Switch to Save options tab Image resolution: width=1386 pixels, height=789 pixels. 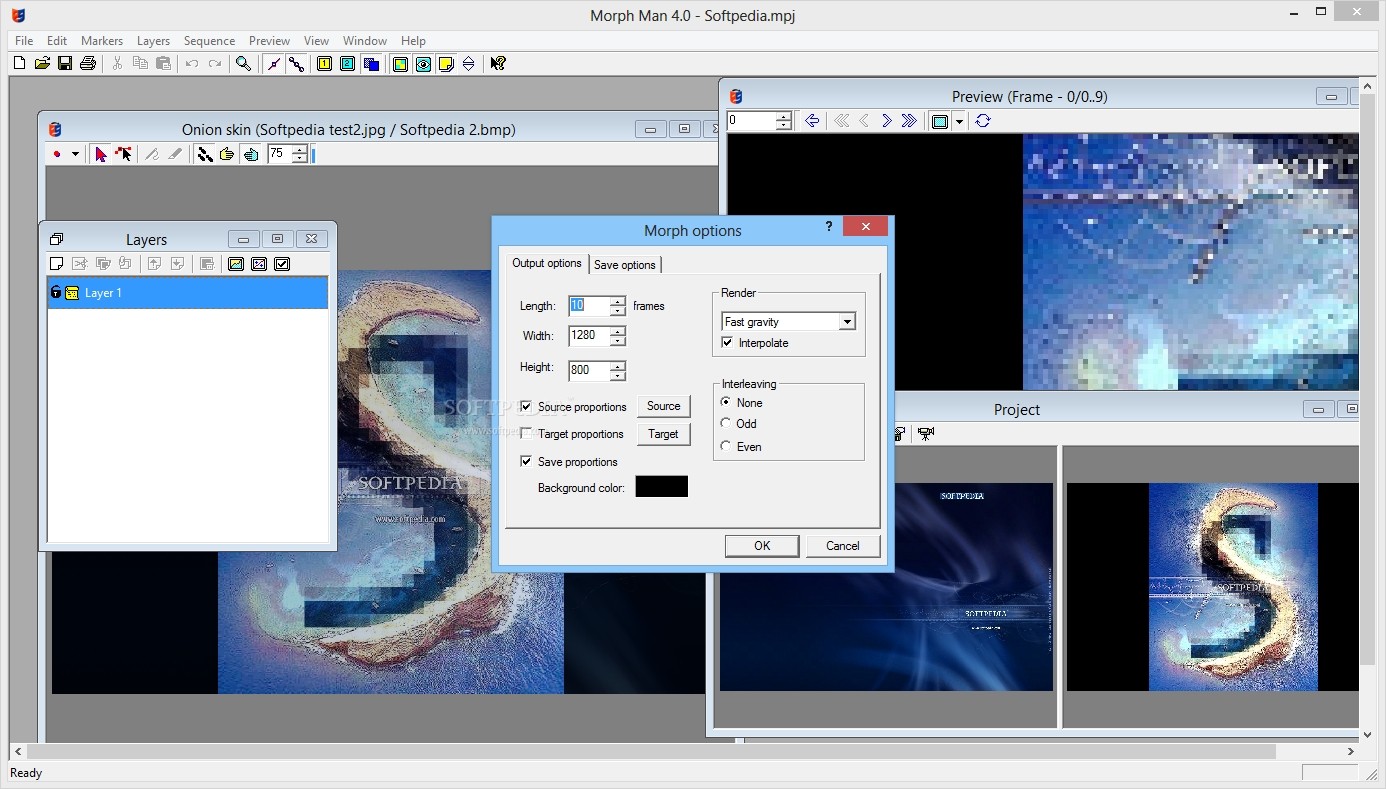point(625,265)
